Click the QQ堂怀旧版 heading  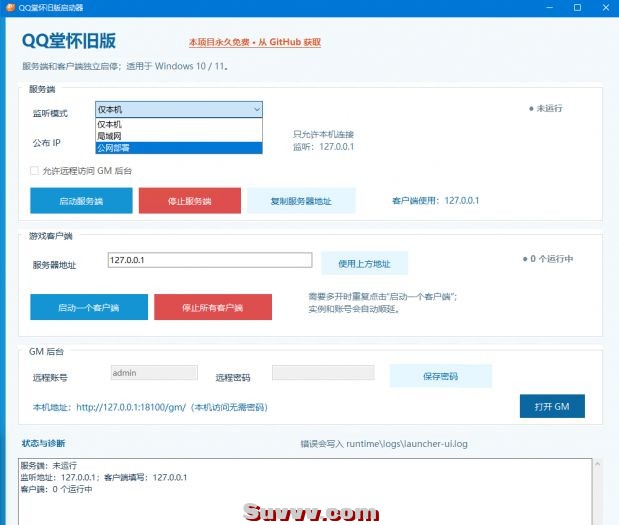pos(69,41)
